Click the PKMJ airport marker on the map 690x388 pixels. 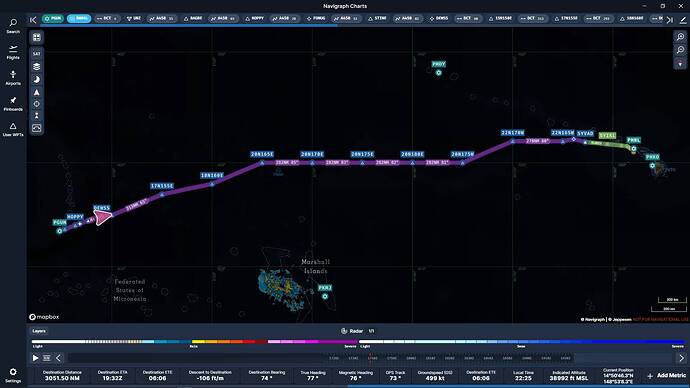point(325,296)
